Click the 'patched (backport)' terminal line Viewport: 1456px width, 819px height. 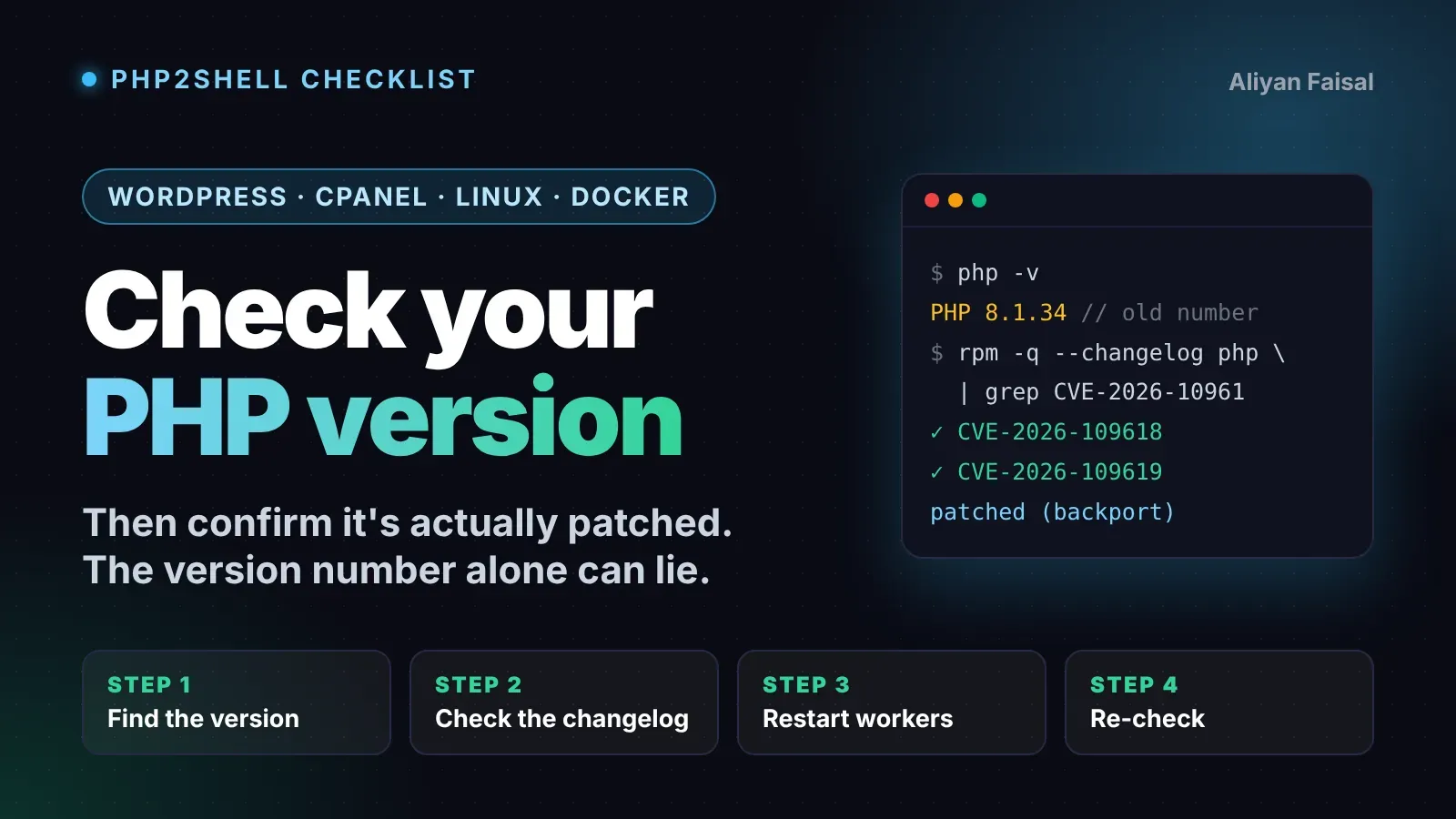click(1052, 512)
